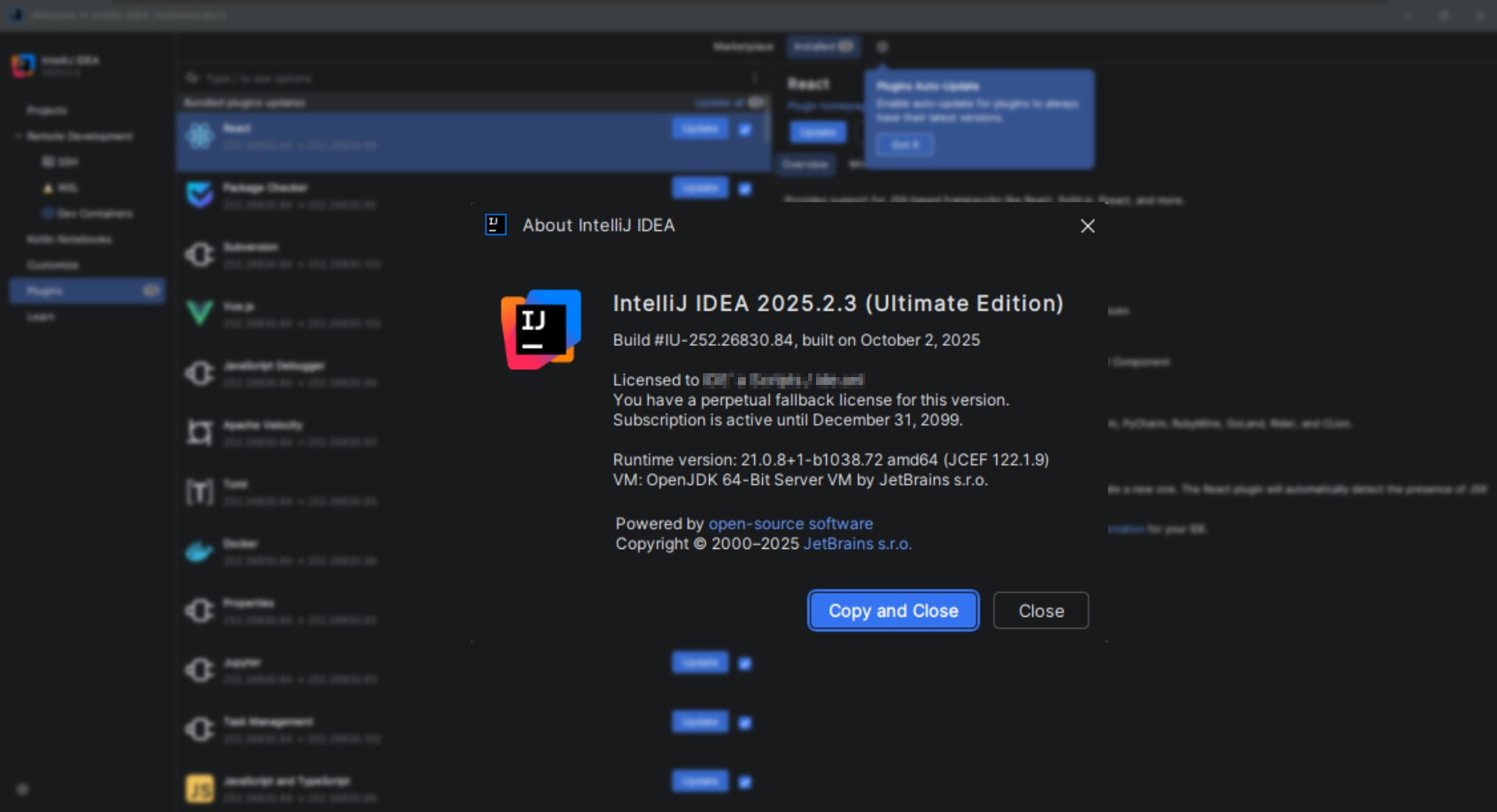Open the settings gear in bottom-left corner
Screen dimensions: 1497x812
pos(23,789)
